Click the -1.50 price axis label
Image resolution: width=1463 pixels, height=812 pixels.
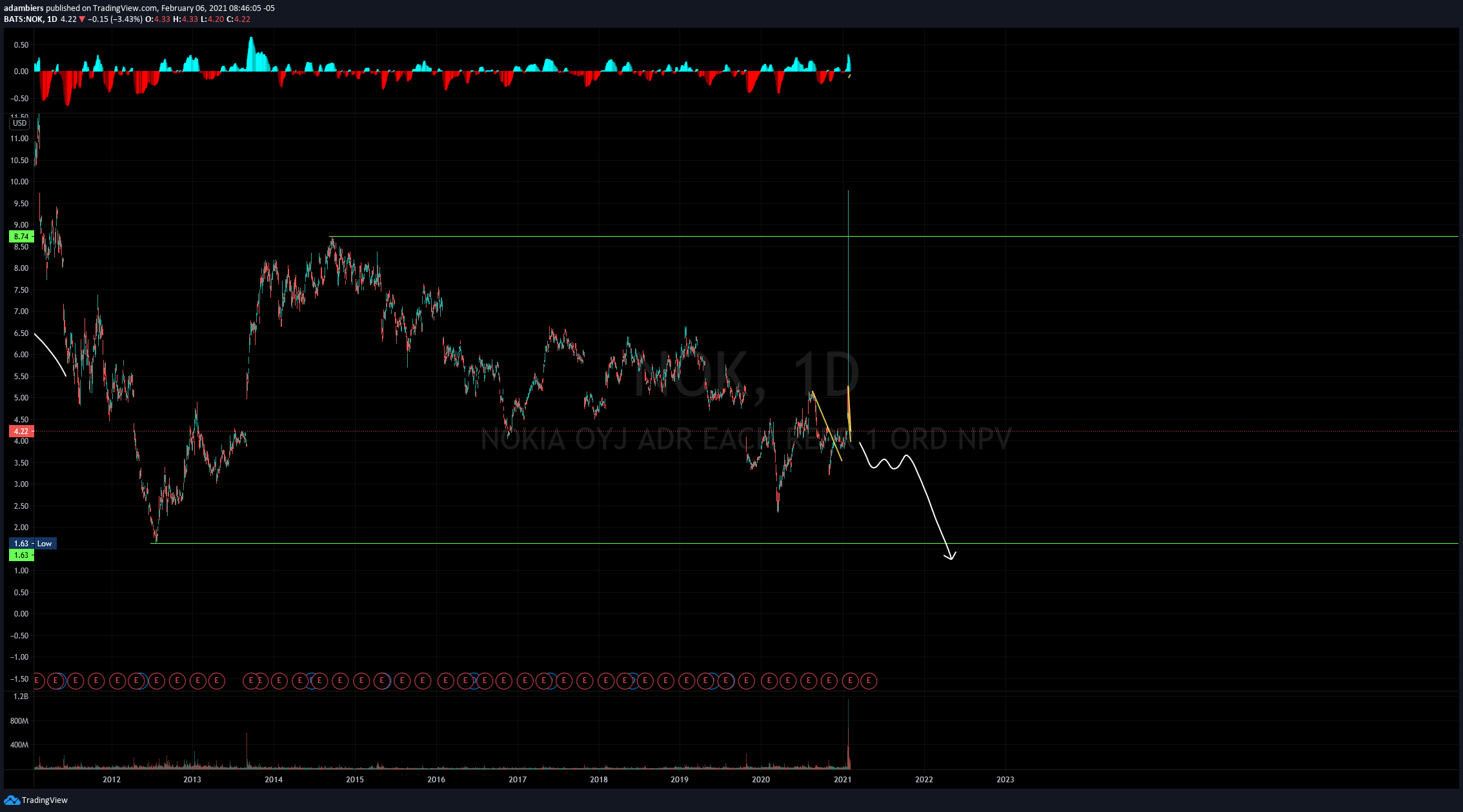(20, 678)
